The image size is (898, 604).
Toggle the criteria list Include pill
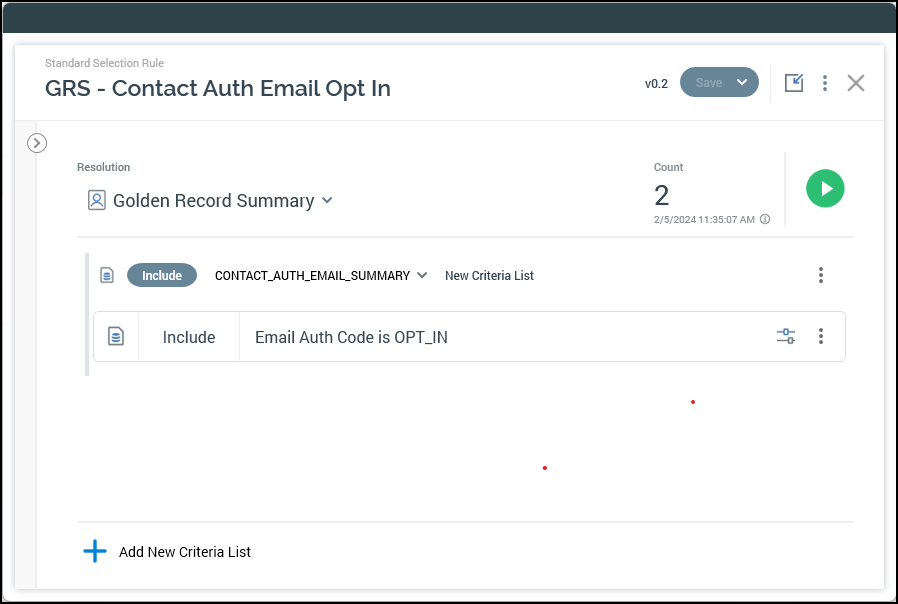[x=162, y=275]
